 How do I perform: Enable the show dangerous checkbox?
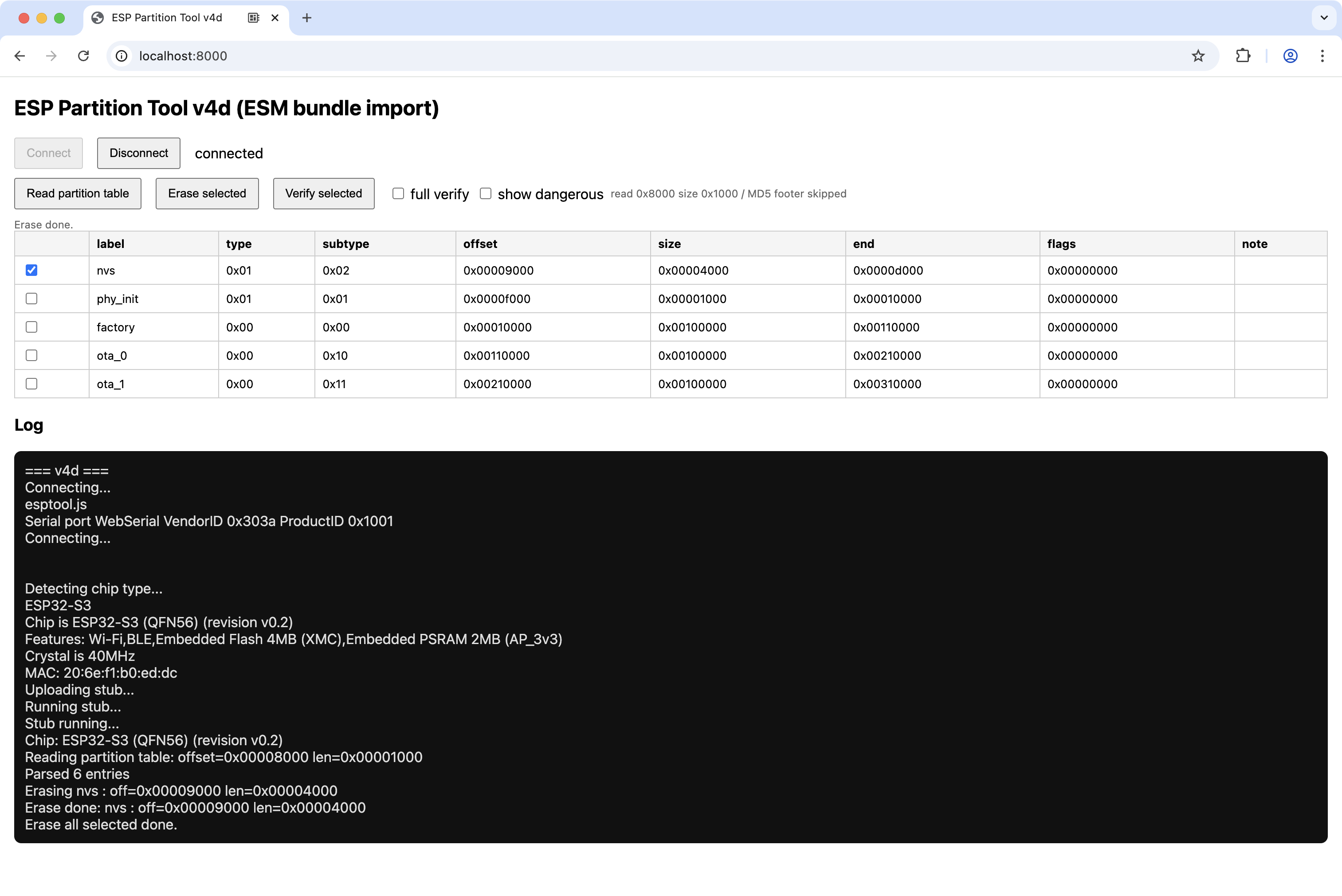coord(486,194)
